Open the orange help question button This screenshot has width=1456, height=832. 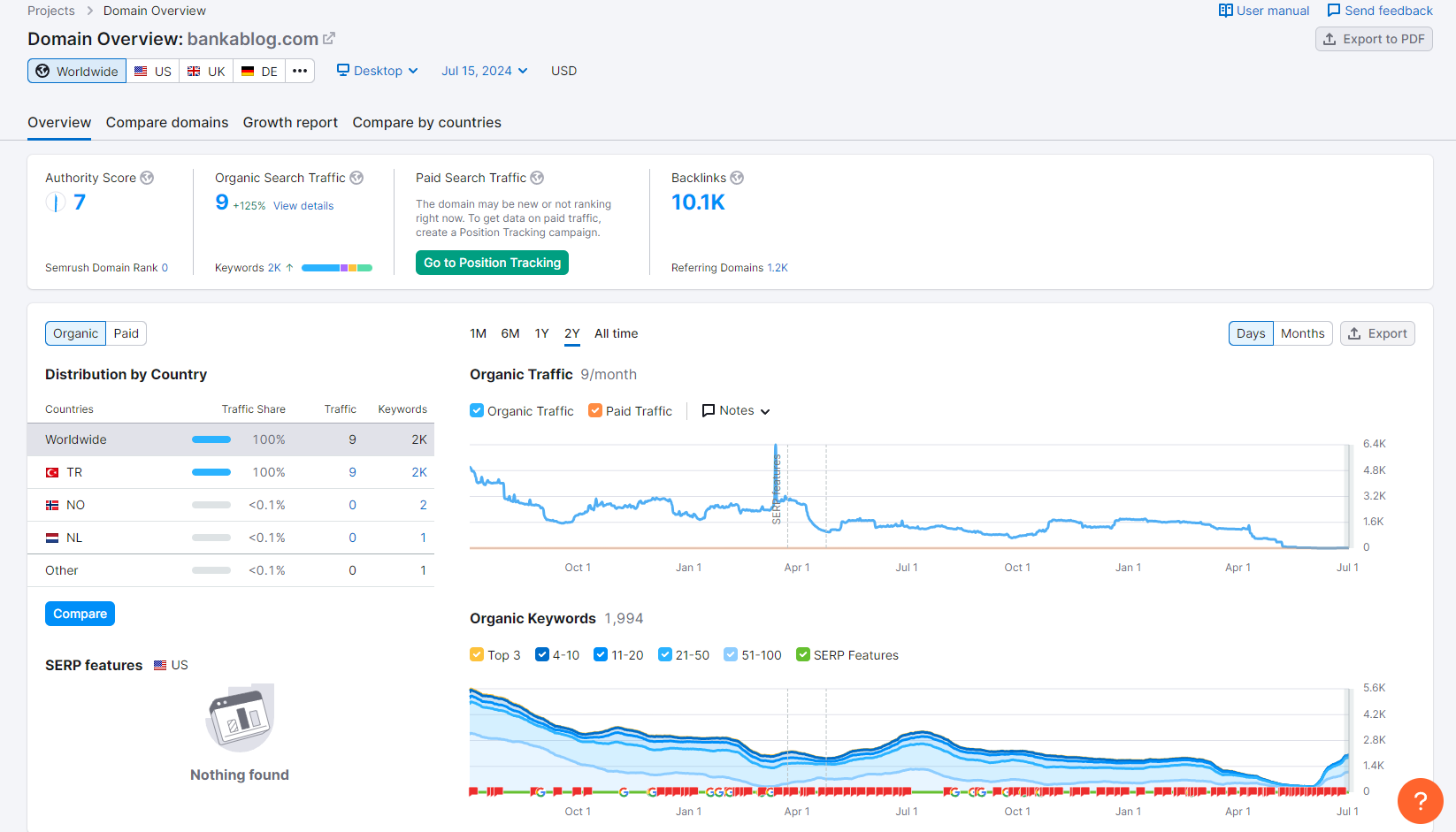pyautogui.click(x=1421, y=801)
